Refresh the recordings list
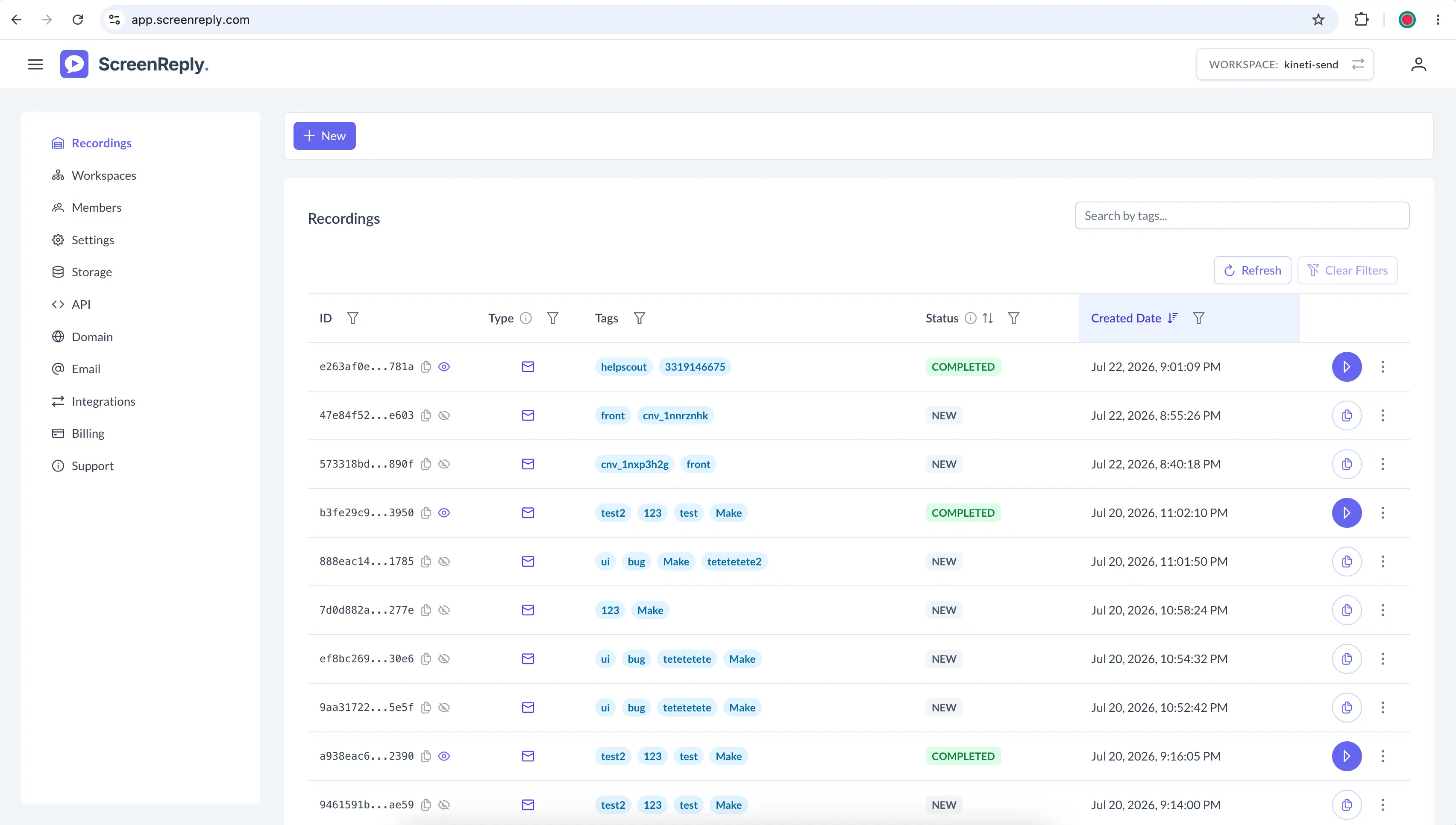This screenshot has height=825, width=1456. coord(1252,270)
